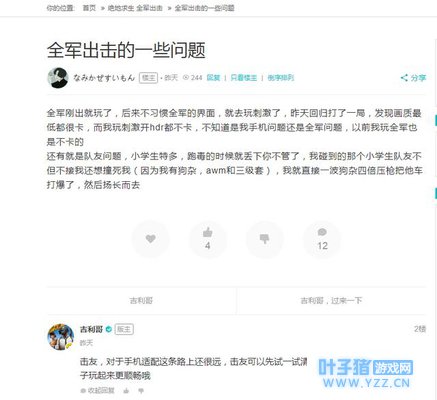This screenshot has height=400, width=437.
Task: Click the 吉利哥 commenter name
Action: pyautogui.click(x=91, y=329)
